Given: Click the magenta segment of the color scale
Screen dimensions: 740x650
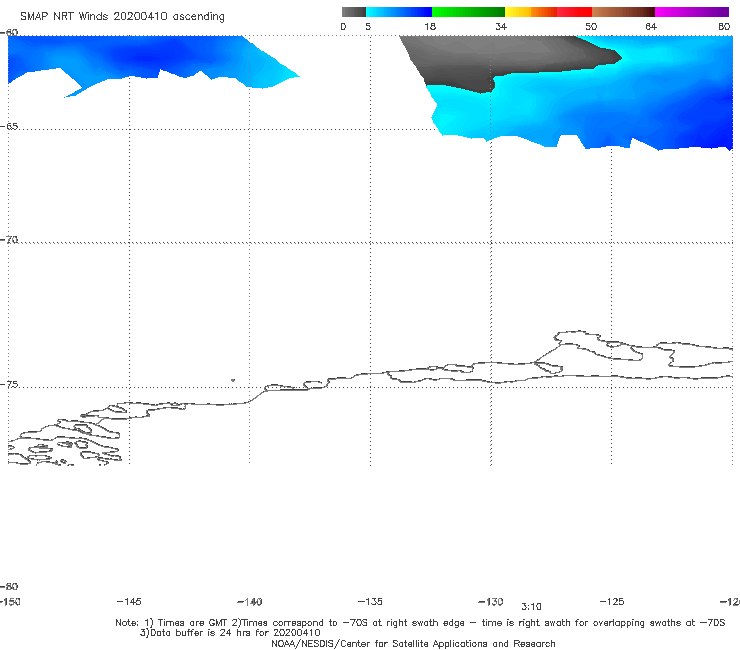Looking at the screenshot, I should tap(691, 12).
